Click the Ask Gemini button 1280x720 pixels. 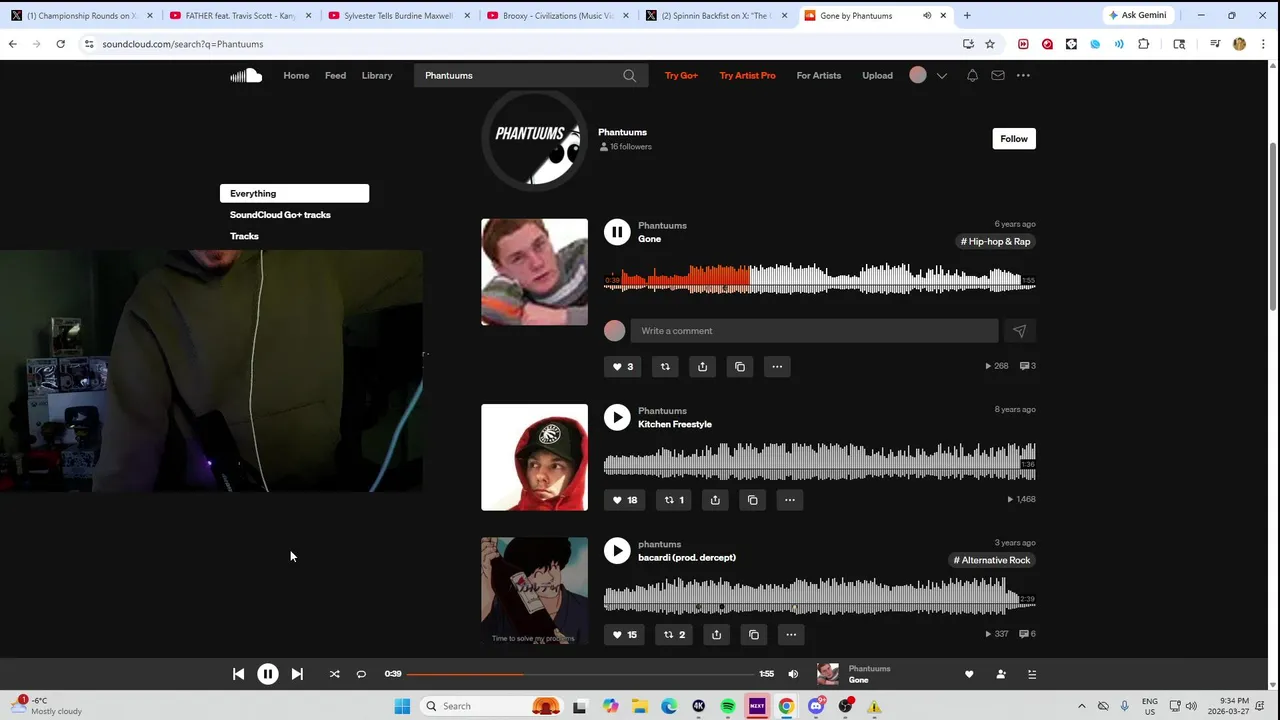pyautogui.click(x=1137, y=15)
